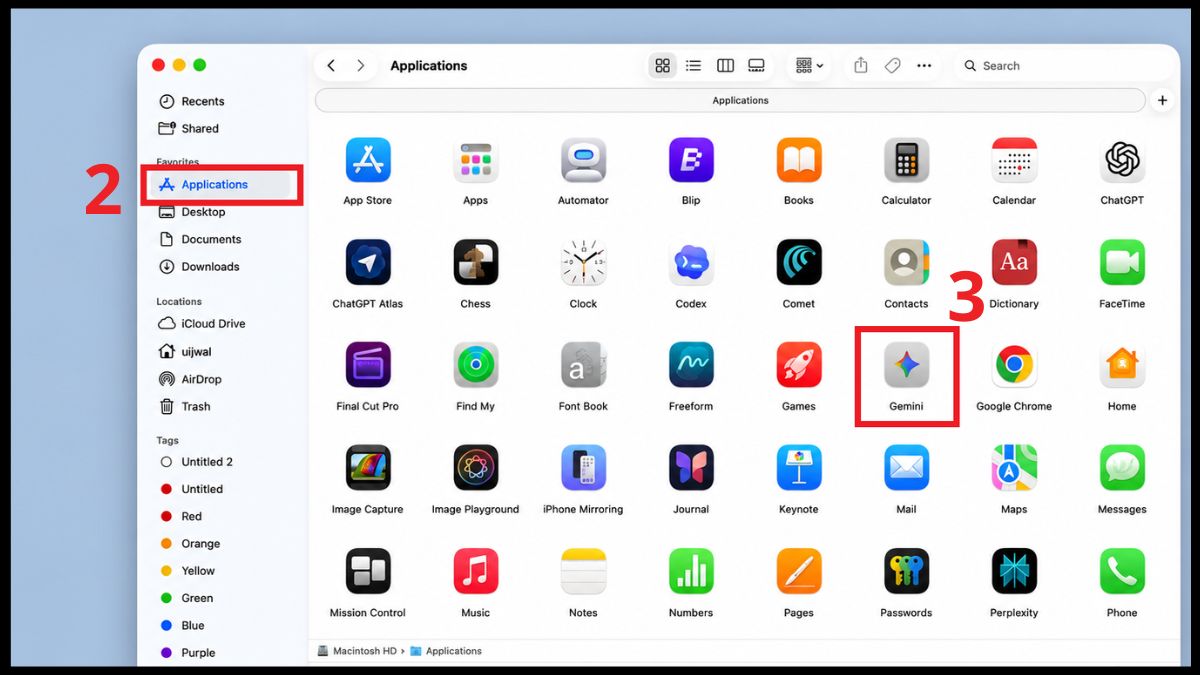Open Final Cut Pro
Viewport: 1200px width, 675px height.
click(x=367, y=366)
